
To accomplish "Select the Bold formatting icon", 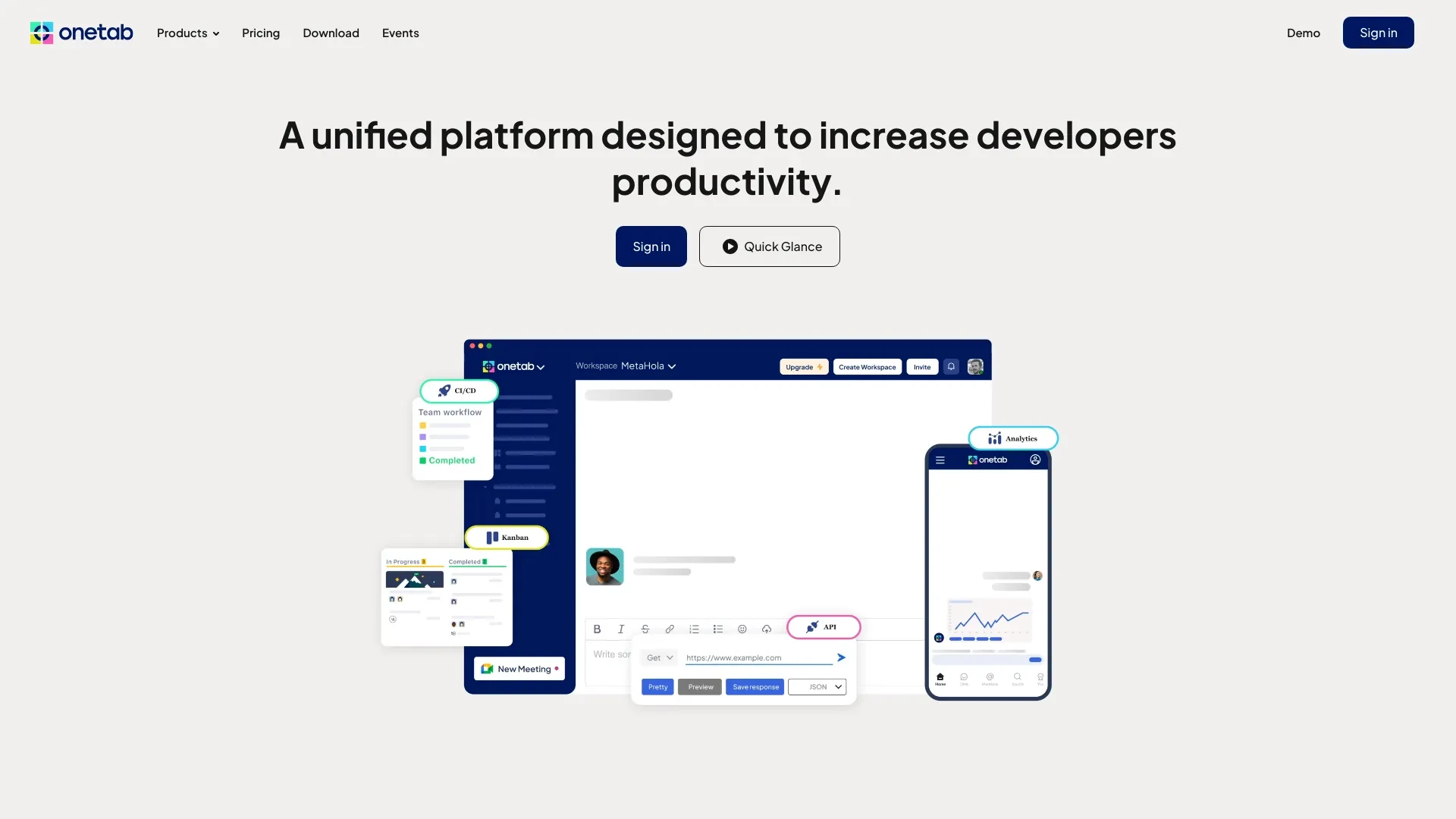I will 597,628.
